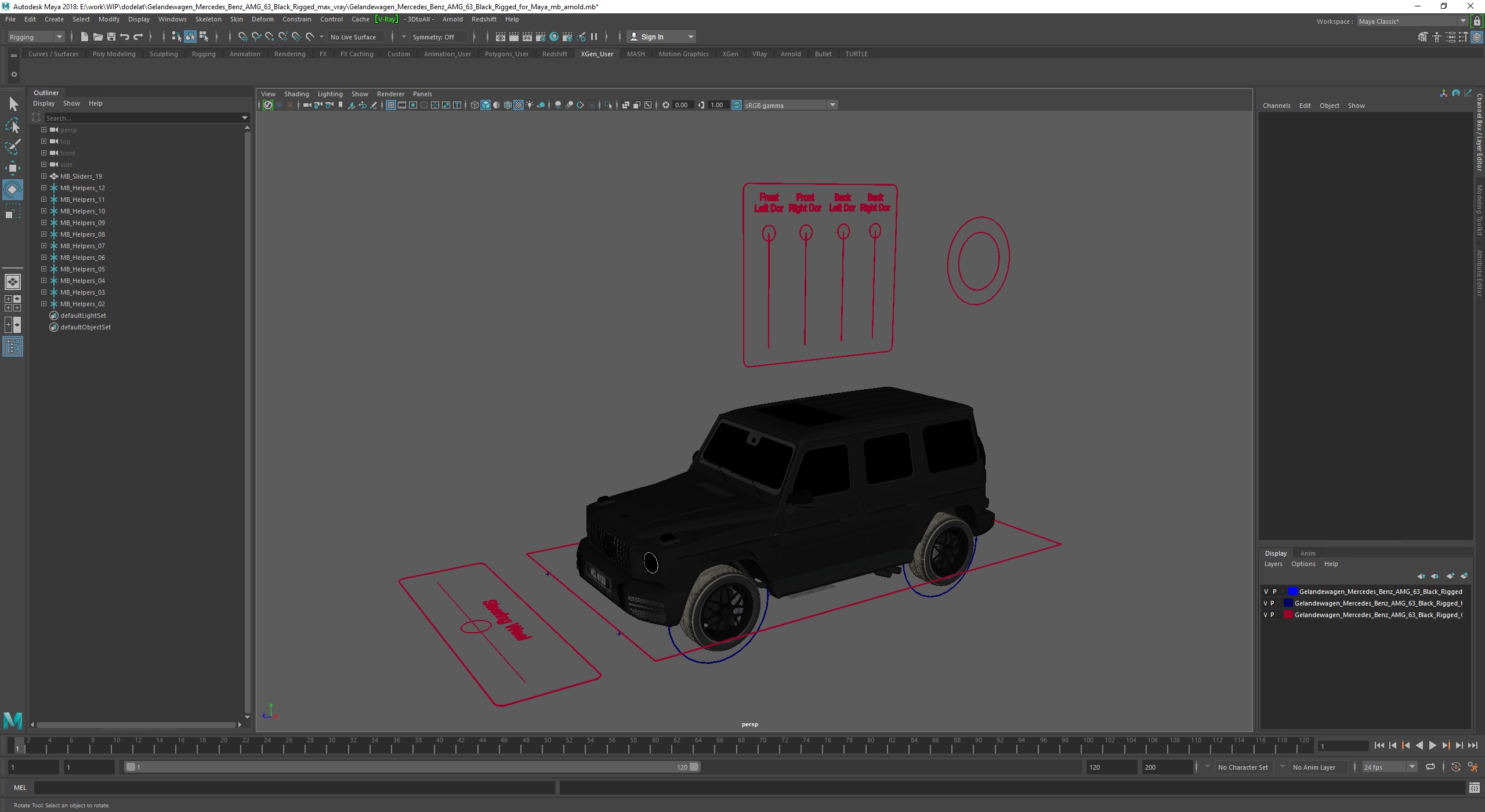1485x812 pixels.
Task: Toggle textured display in viewport
Action: pos(519,105)
